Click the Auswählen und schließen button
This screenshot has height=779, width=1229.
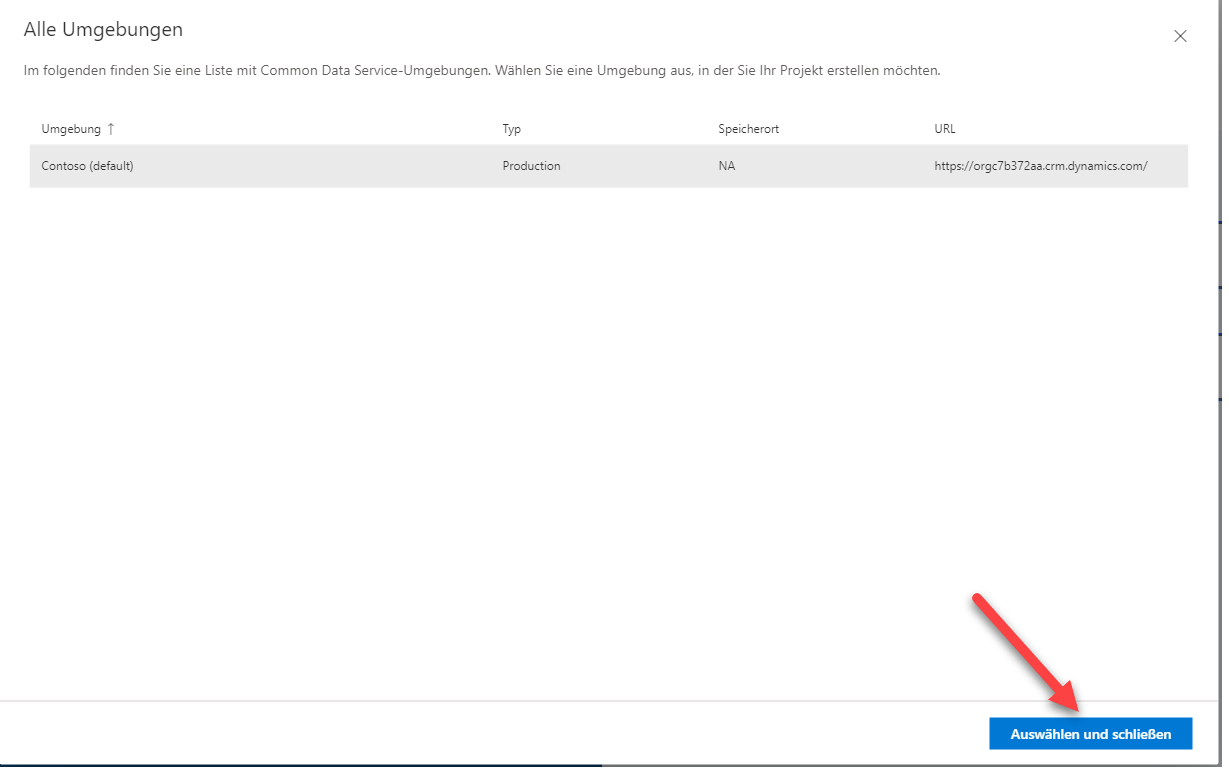(x=1090, y=734)
